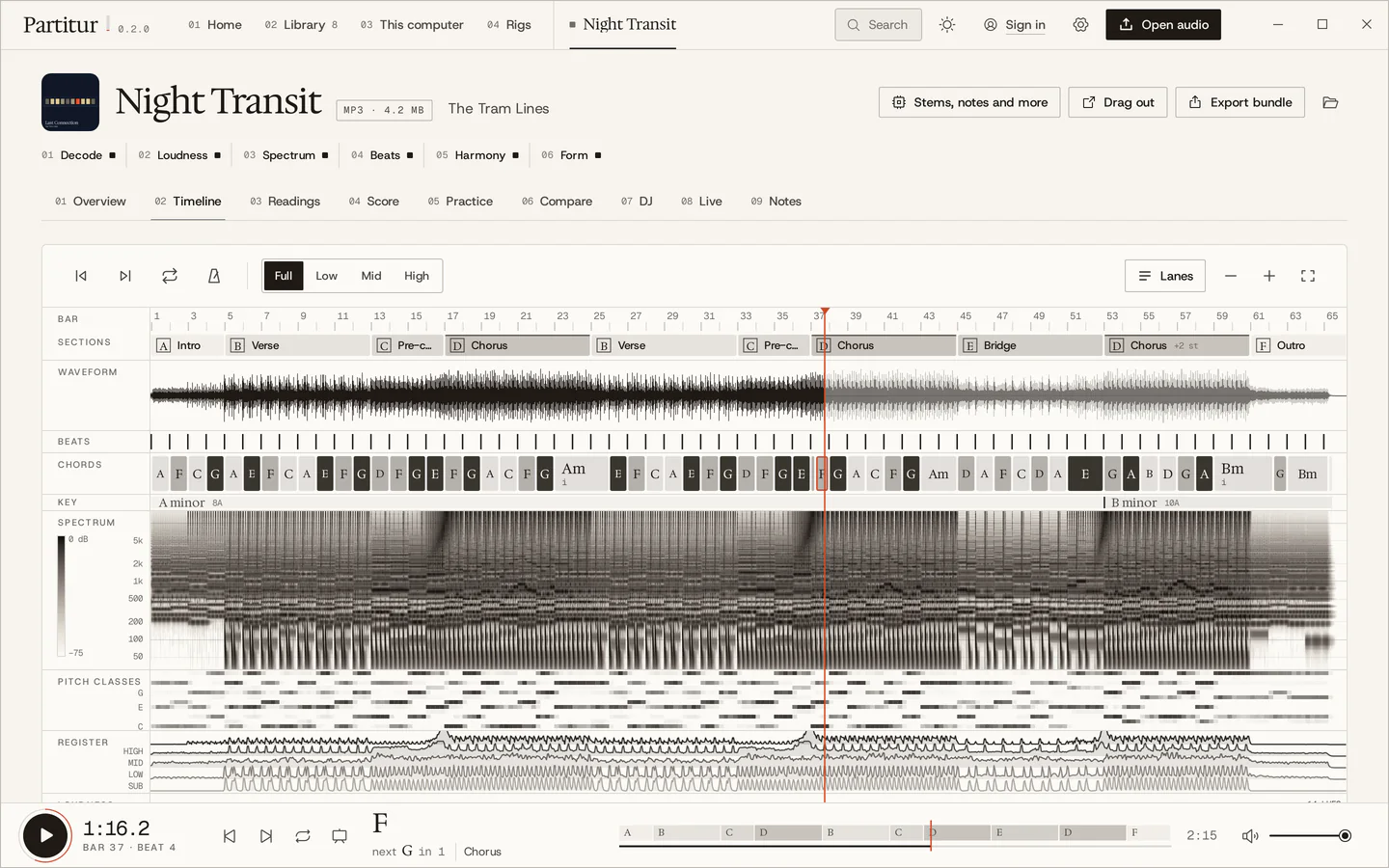The height and width of the screenshot is (868, 1389).
Task: Click the Harmony analysis step
Action: [477, 155]
